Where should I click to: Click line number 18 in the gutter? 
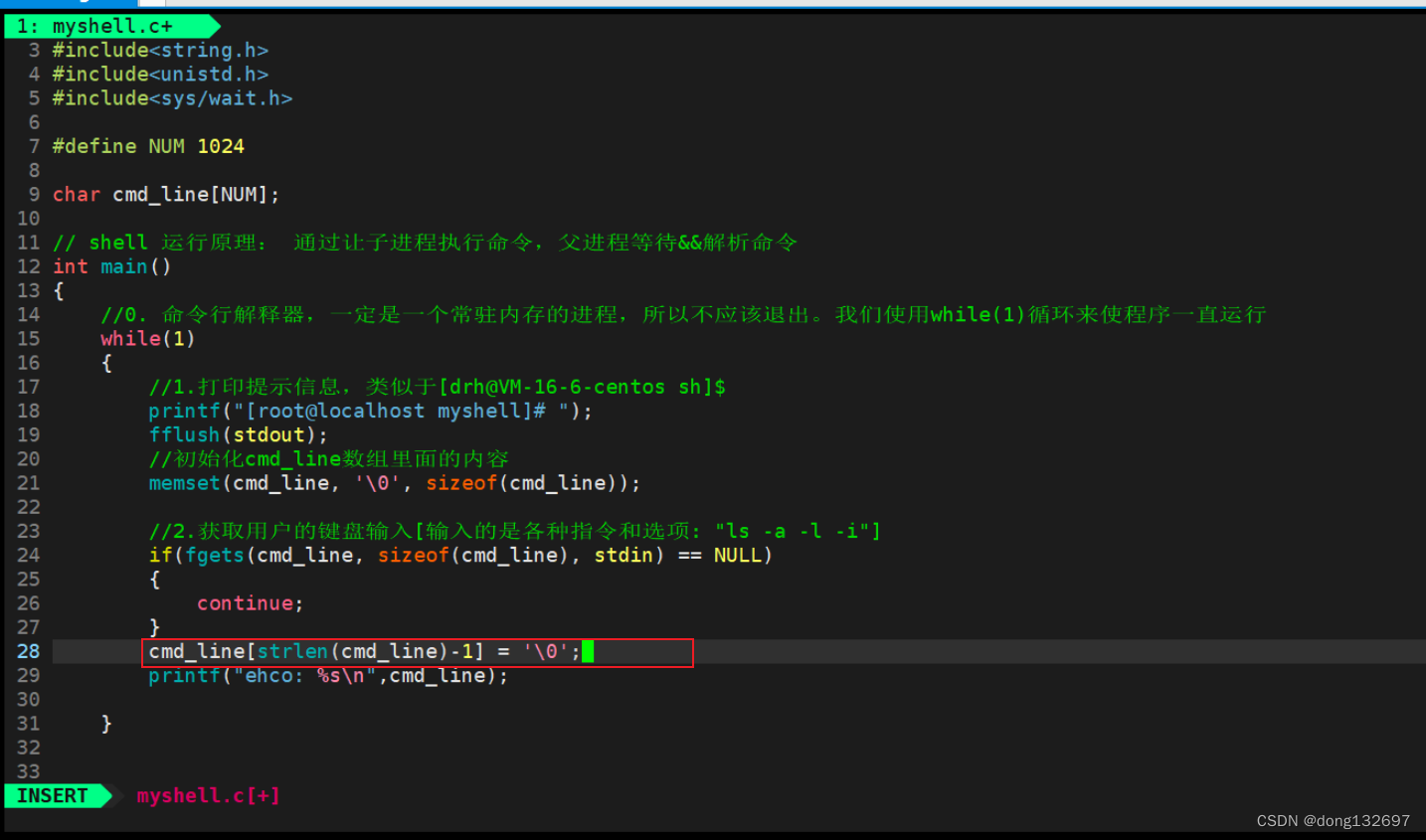pyautogui.click(x=28, y=411)
